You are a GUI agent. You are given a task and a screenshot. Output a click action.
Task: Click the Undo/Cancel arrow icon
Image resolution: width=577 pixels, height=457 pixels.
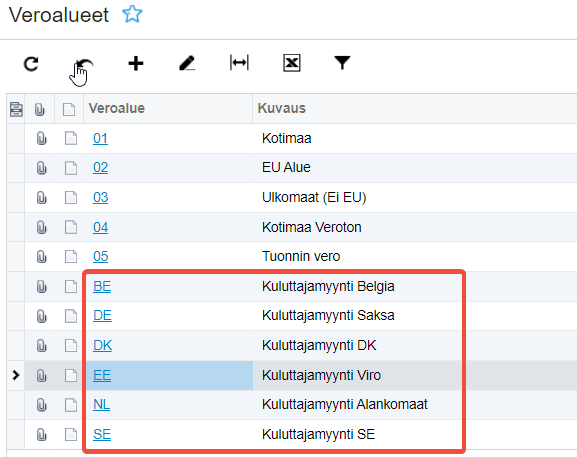pyautogui.click(x=85, y=64)
